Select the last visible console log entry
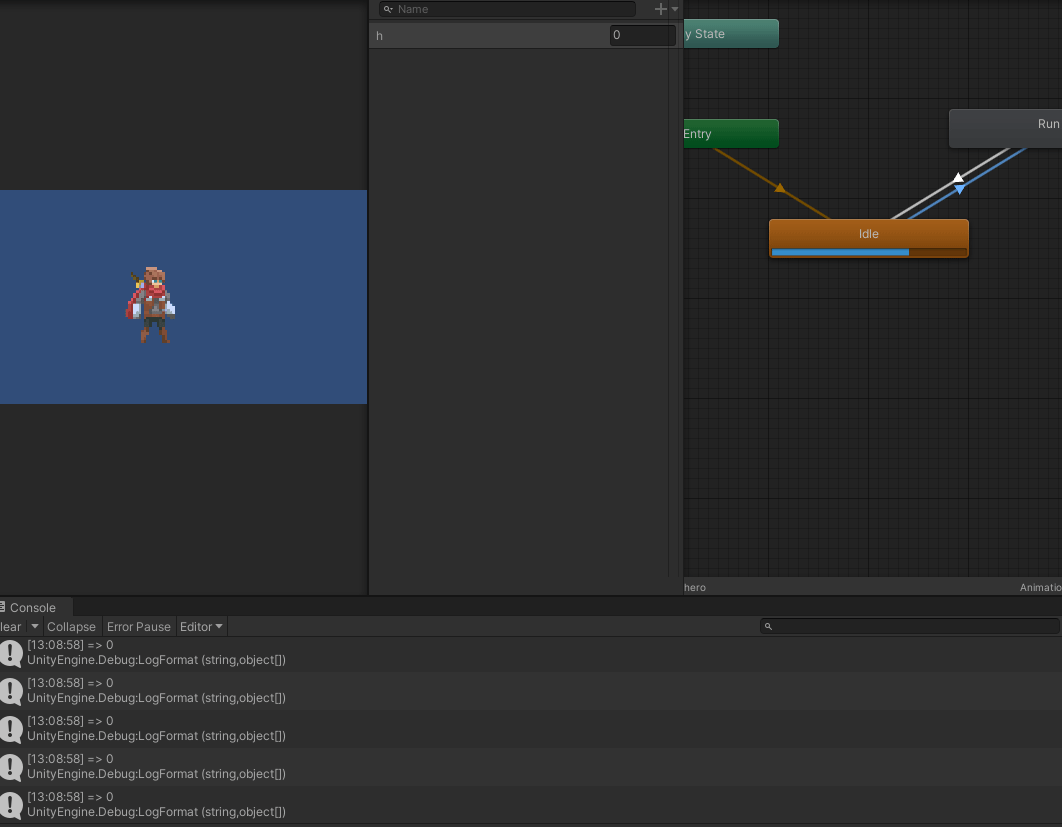1062x827 pixels. (531, 805)
